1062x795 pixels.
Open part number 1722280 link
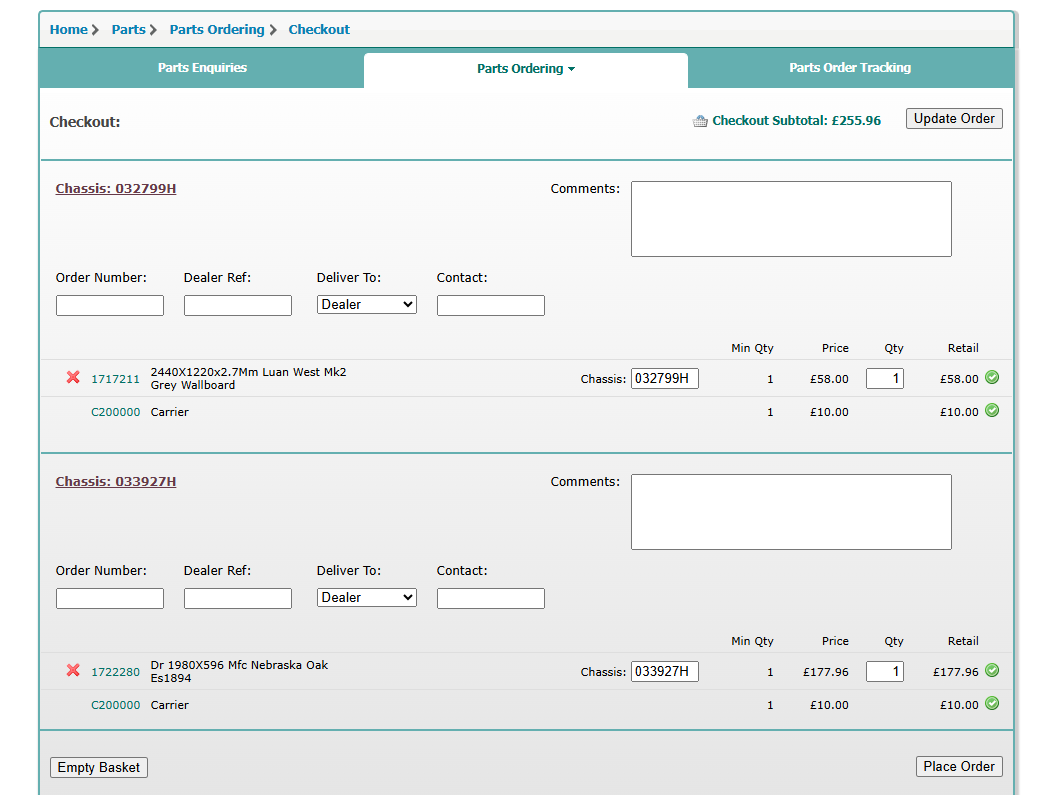point(116,672)
